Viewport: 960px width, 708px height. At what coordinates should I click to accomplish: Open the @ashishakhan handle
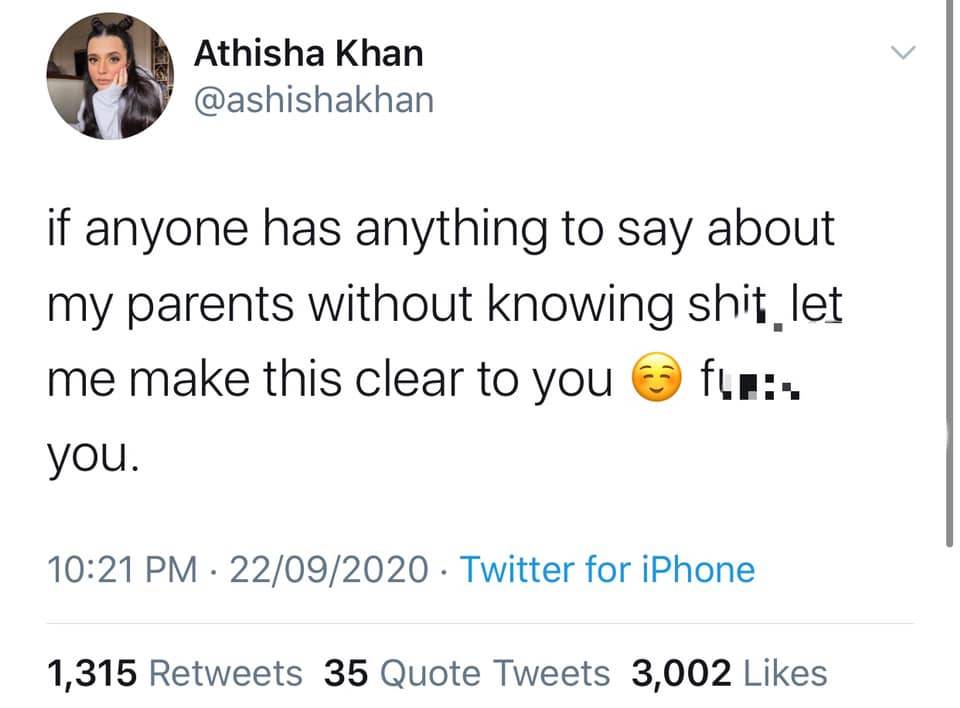(314, 100)
